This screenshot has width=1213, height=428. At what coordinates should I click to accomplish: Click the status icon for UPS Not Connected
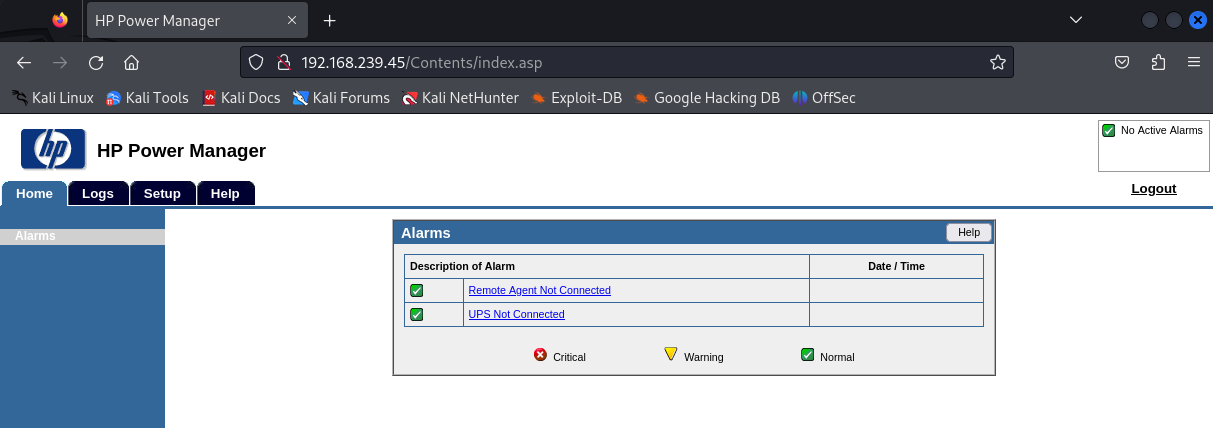tap(417, 314)
